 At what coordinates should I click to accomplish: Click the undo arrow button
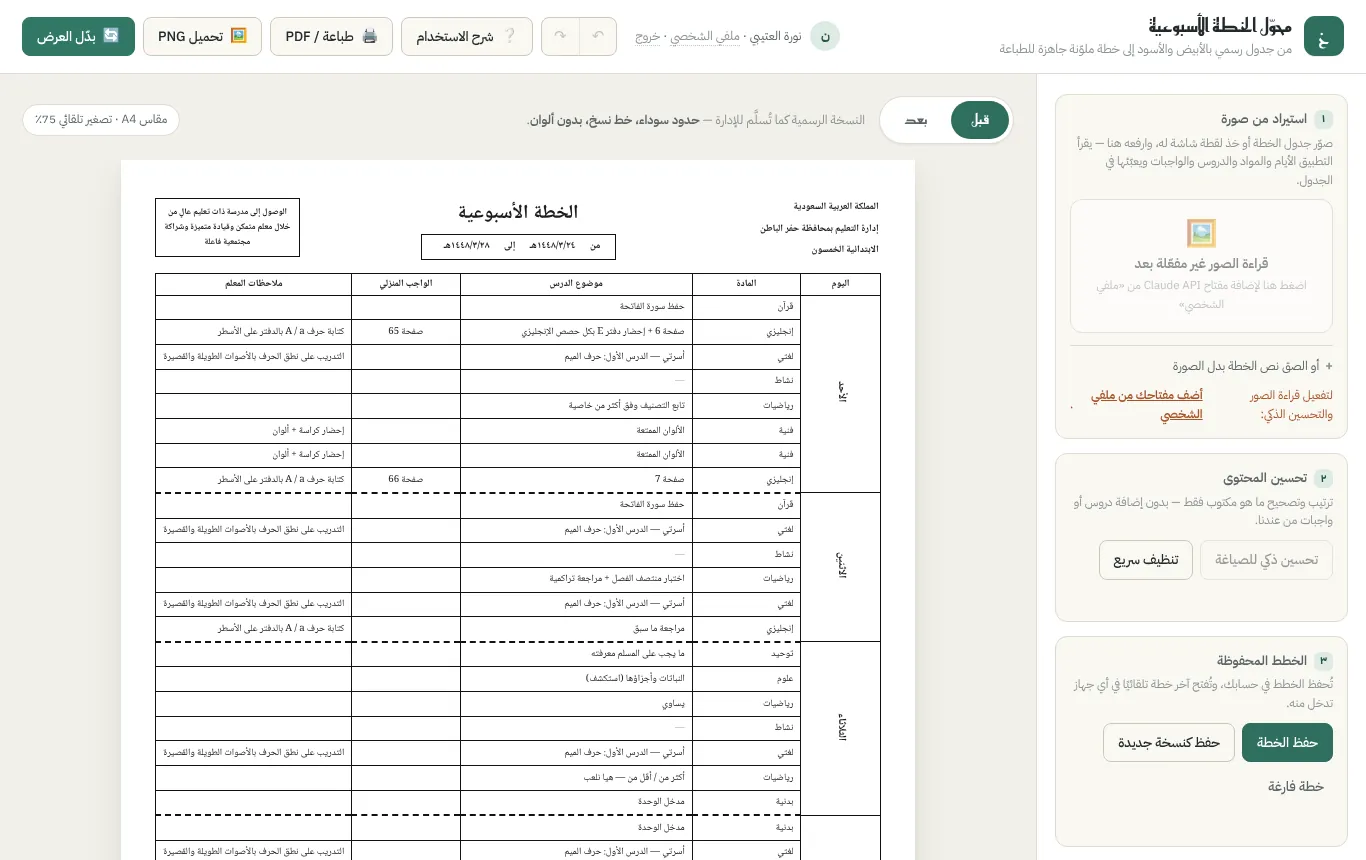click(598, 36)
